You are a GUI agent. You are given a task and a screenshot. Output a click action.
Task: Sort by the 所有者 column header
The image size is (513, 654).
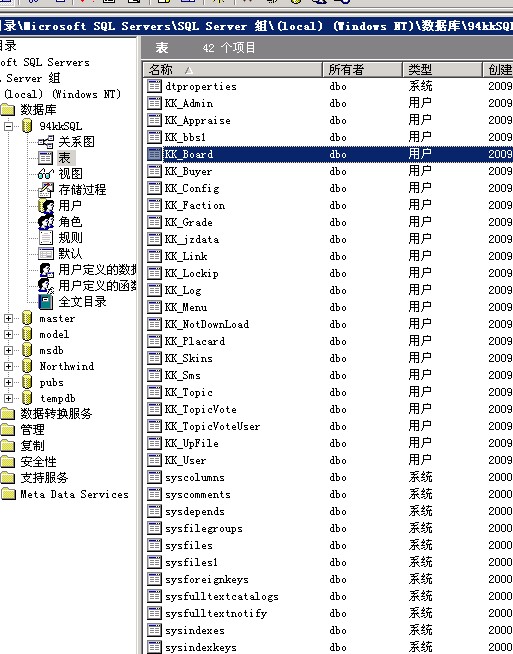coord(362,70)
